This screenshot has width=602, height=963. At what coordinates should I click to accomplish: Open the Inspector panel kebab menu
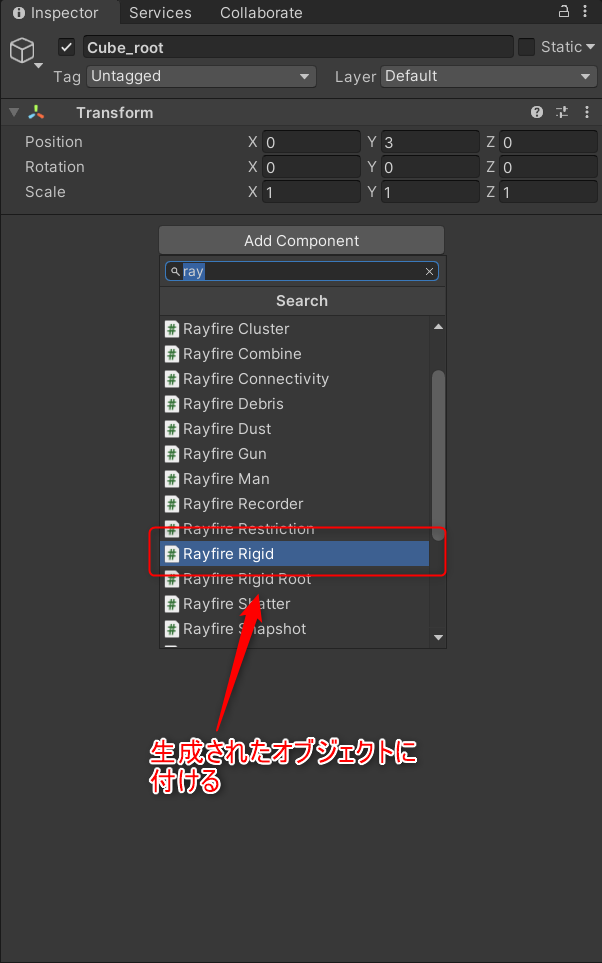coord(586,11)
